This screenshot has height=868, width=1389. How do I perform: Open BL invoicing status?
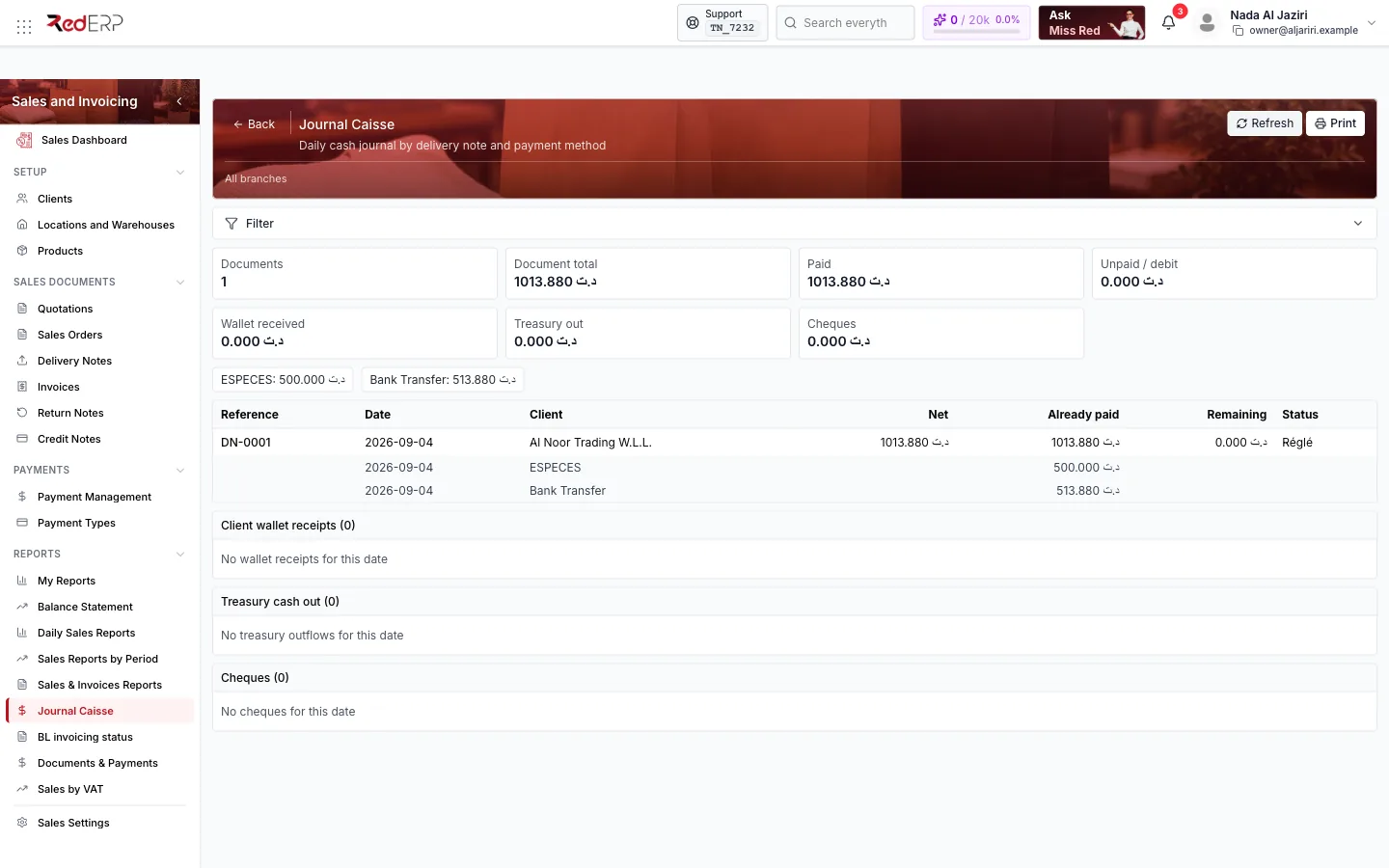85,737
